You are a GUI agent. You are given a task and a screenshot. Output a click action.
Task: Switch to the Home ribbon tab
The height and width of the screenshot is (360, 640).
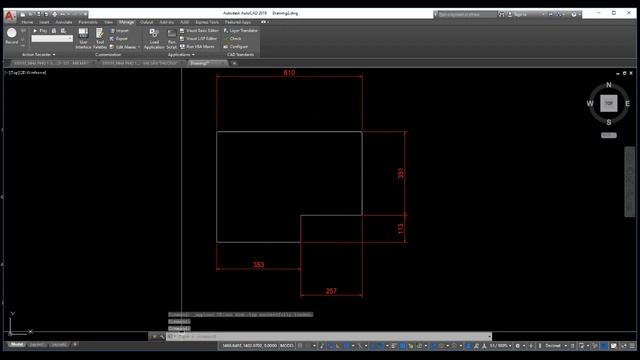[x=27, y=22]
